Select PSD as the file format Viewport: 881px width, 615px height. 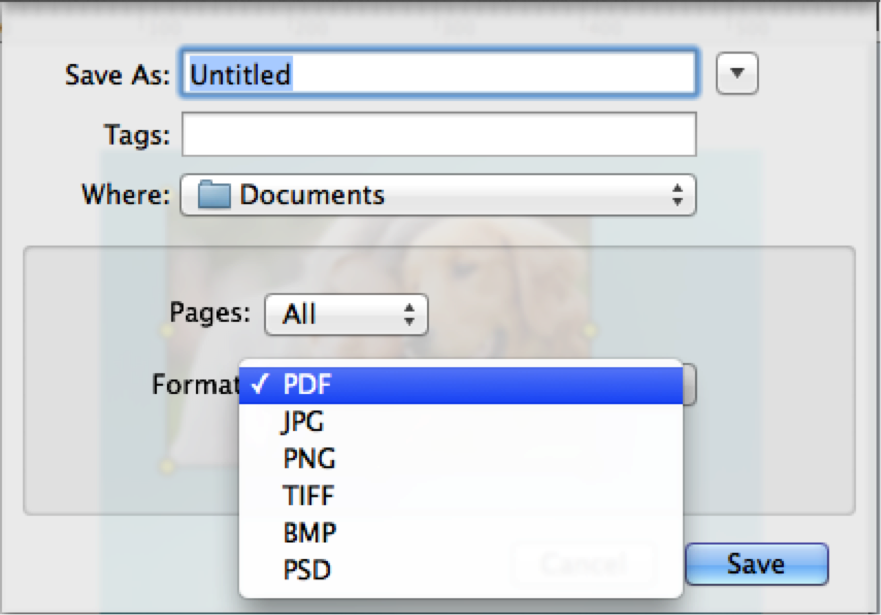click(307, 570)
